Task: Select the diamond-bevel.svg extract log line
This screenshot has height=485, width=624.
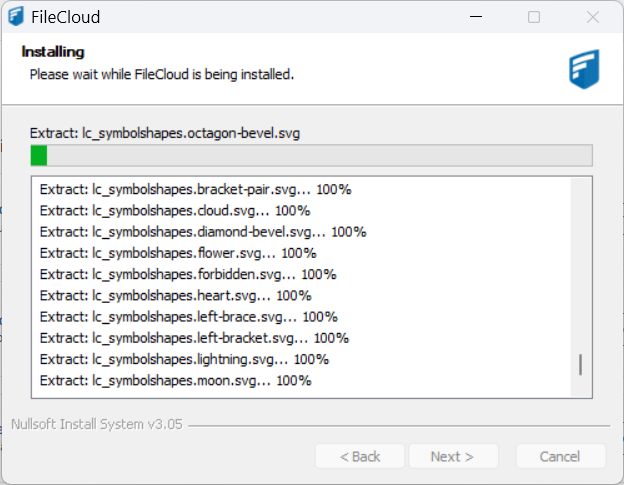Action: pyautogui.click(x=203, y=231)
